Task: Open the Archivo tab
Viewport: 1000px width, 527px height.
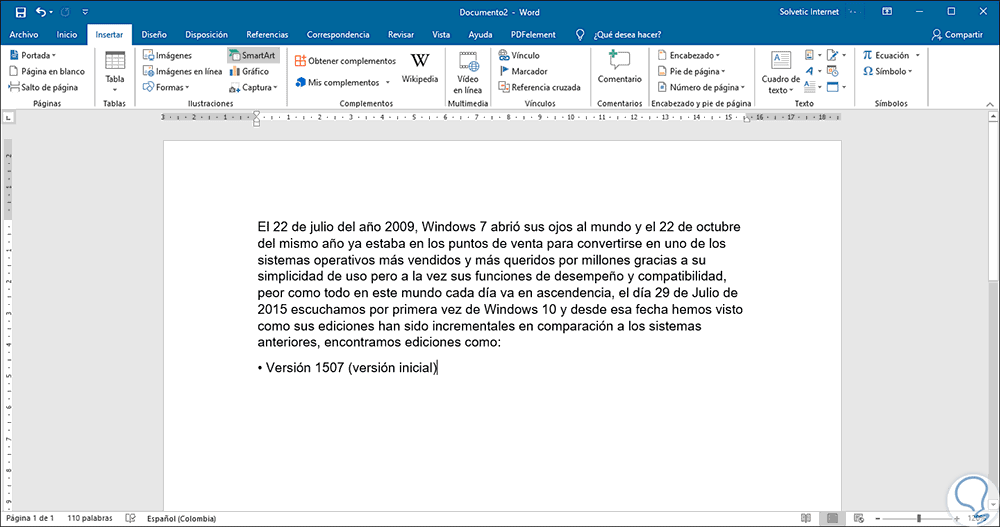Action: pyautogui.click(x=24, y=34)
